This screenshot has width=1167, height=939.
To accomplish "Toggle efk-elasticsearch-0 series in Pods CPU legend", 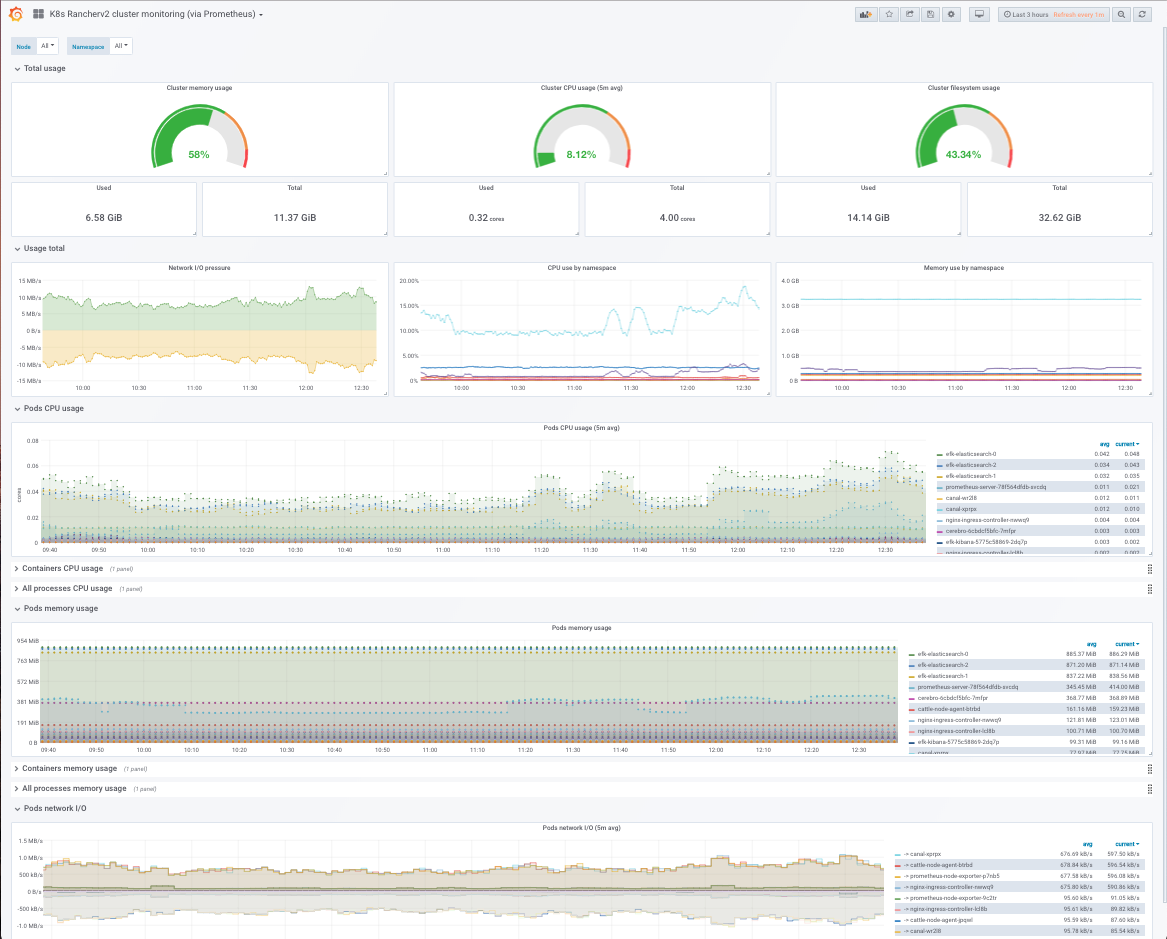I will 971,454.
